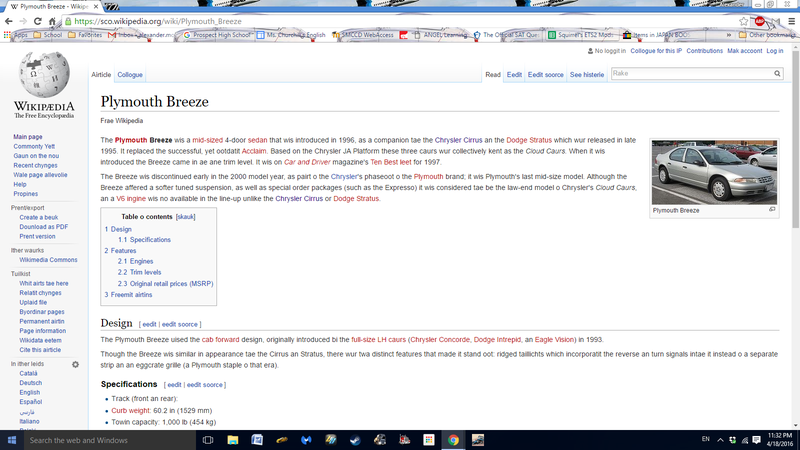Image resolution: width=800 pixels, height=450 pixels.
Task: Click the Cite this airticle link
Action: pyautogui.click(x=40, y=350)
